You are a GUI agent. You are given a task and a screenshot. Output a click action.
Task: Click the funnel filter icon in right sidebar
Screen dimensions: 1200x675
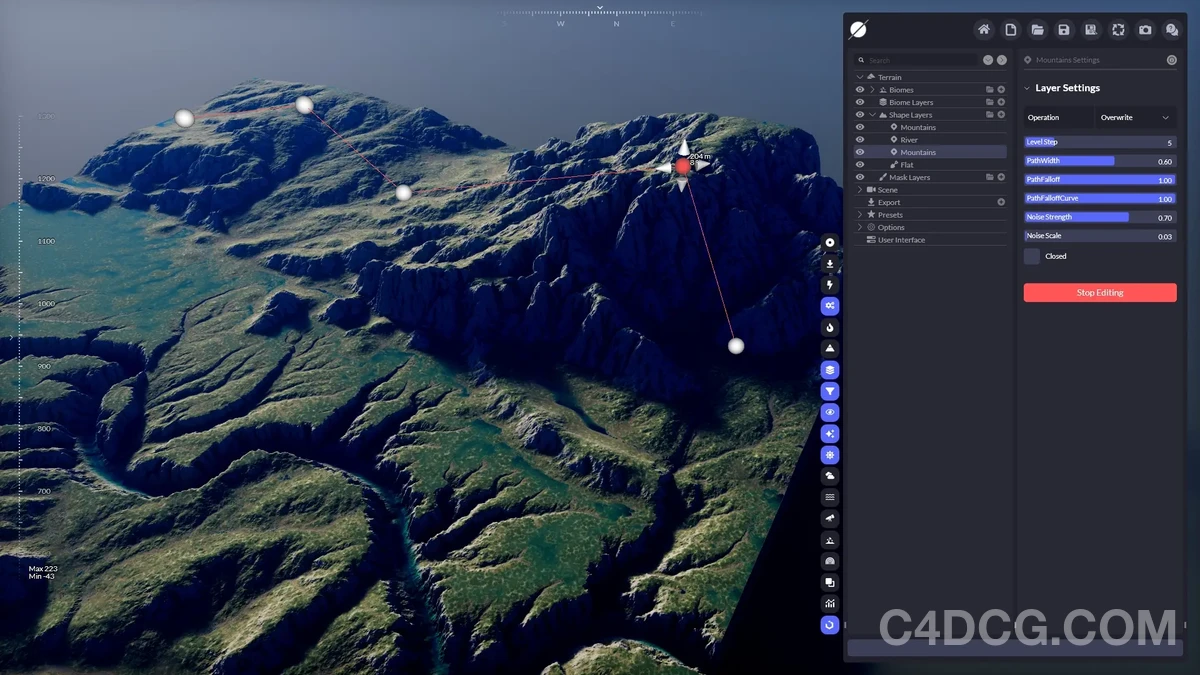click(x=830, y=390)
